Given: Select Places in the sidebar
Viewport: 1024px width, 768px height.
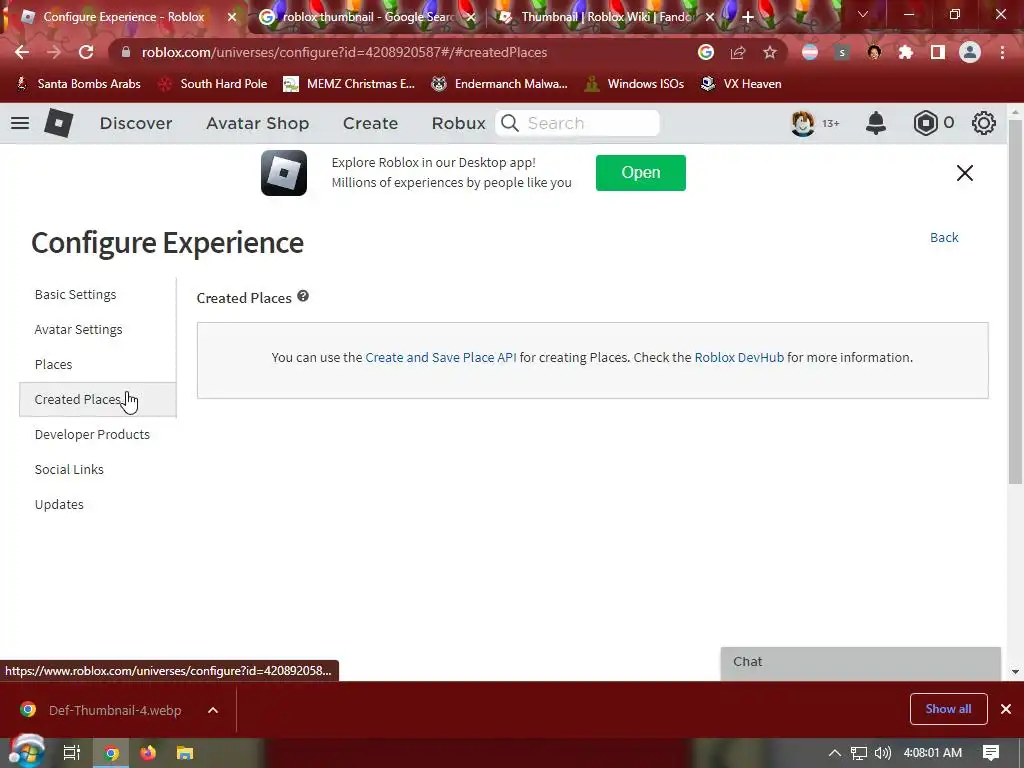Looking at the screenshot, I should point(54,364).
